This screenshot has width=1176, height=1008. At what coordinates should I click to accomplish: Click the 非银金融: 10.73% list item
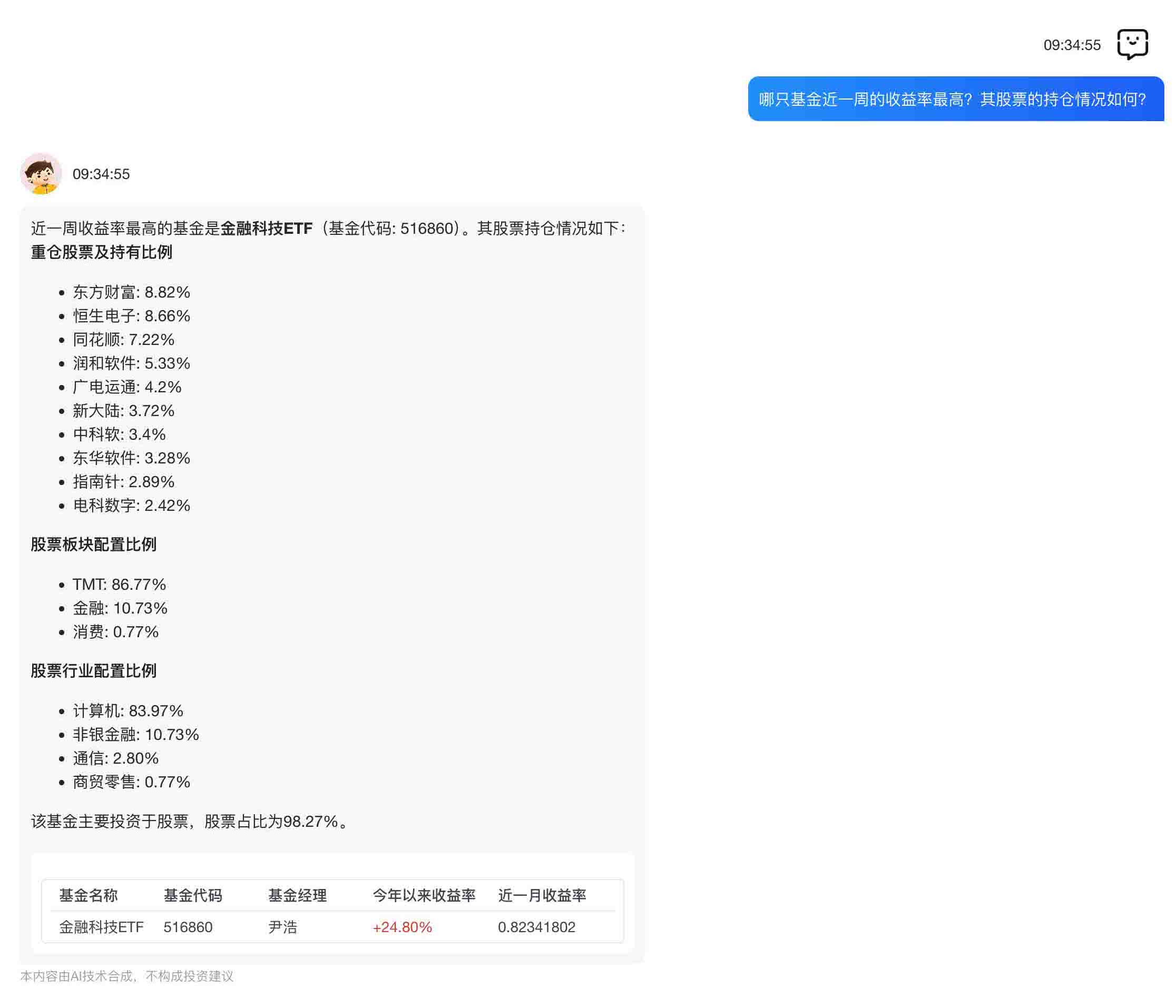135,735
